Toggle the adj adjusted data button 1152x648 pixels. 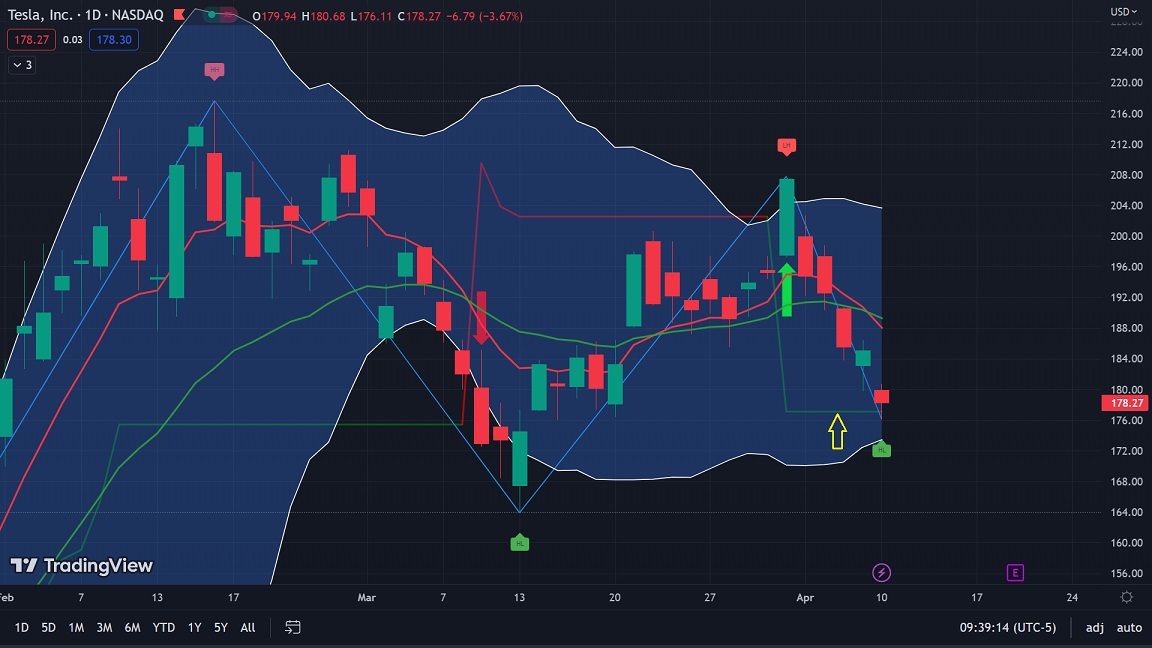(1095, 627)
